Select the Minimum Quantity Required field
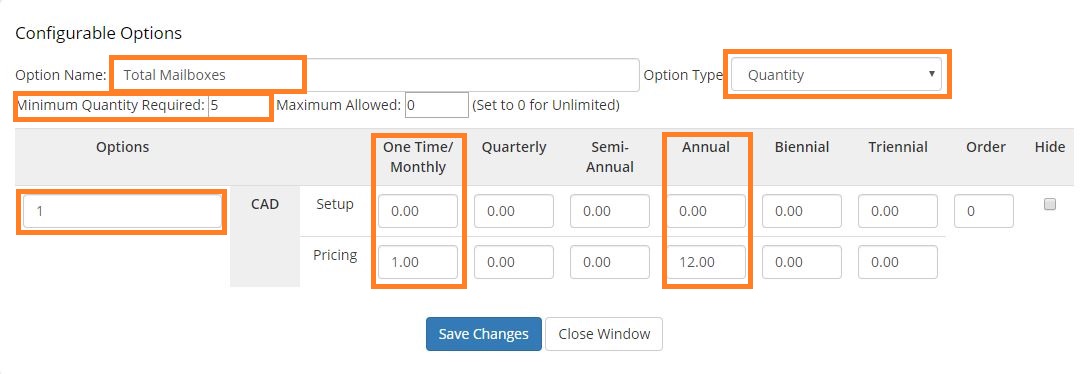Image resolution: width=1087 pixels, height=374 pixels. 240,105
